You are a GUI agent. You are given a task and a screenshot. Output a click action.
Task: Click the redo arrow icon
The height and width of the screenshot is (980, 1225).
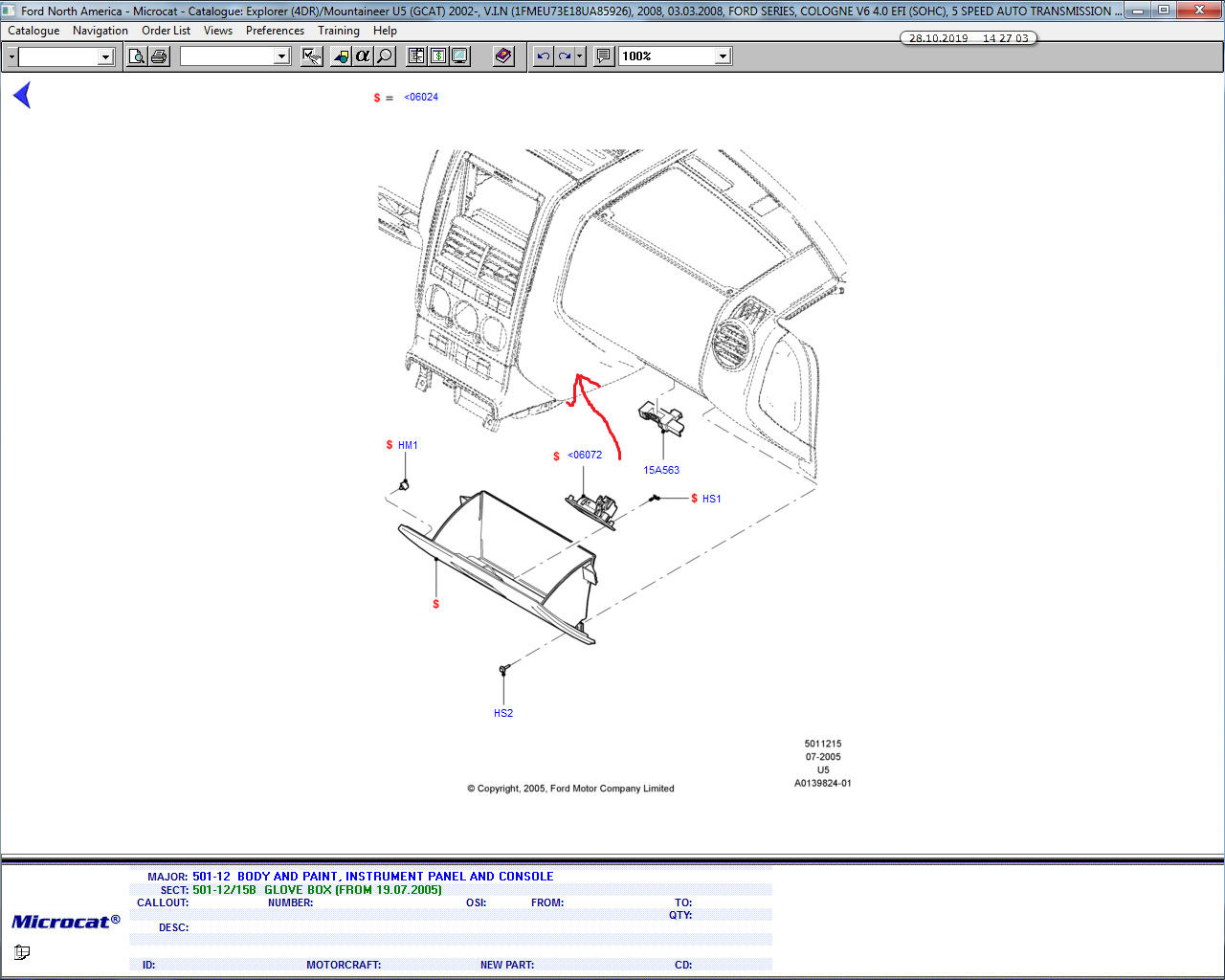click(565, 56)
